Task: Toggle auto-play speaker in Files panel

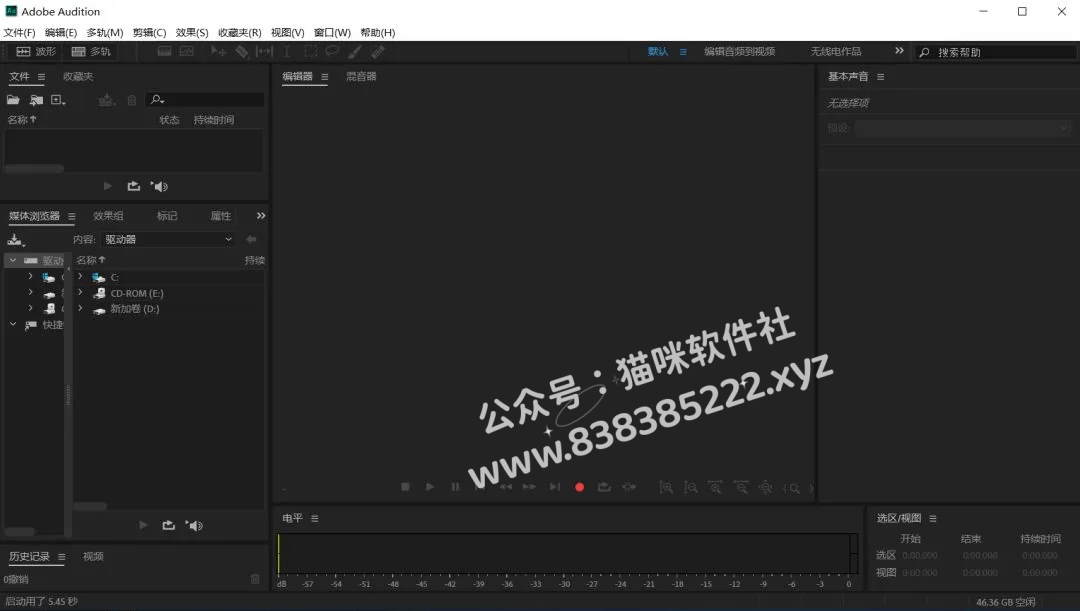Action: coord(159,186)
